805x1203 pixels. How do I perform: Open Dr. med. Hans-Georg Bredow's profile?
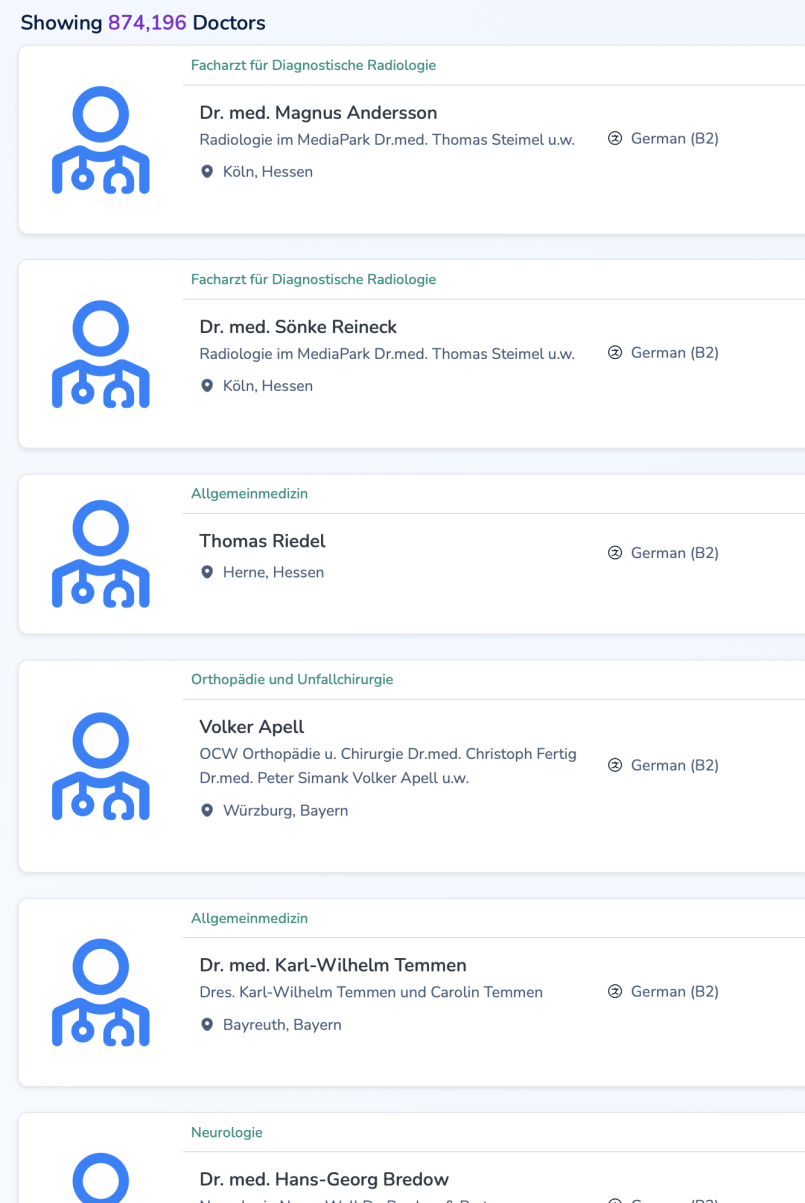point(324,1179)
